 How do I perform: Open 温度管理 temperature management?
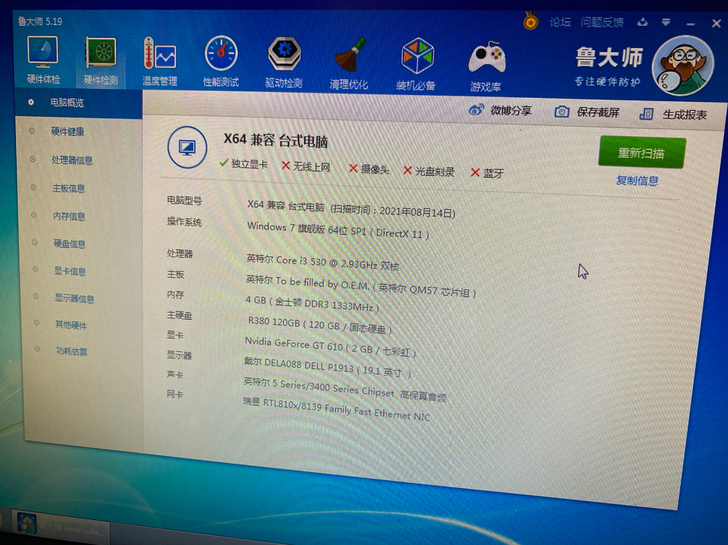pos(160,62)
